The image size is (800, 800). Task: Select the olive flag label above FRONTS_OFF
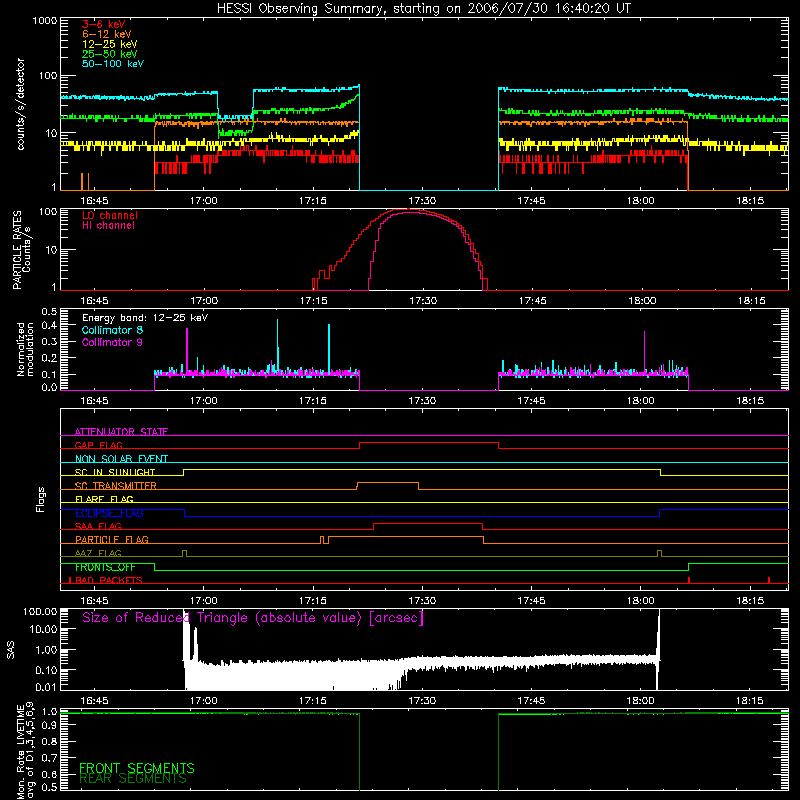98,553
